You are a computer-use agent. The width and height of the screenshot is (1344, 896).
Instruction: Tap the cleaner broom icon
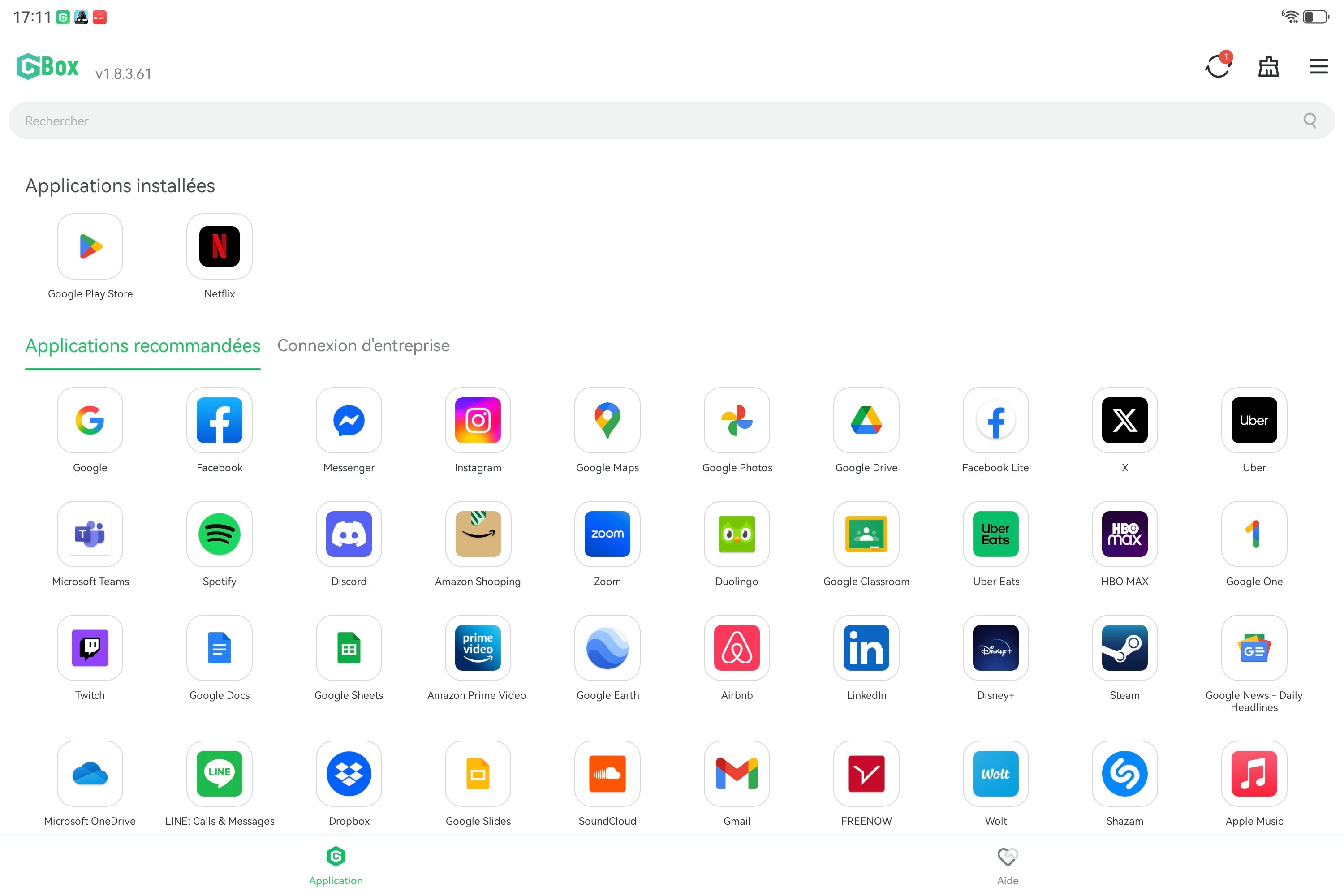pyautogui.click(x=1269, y=66)
